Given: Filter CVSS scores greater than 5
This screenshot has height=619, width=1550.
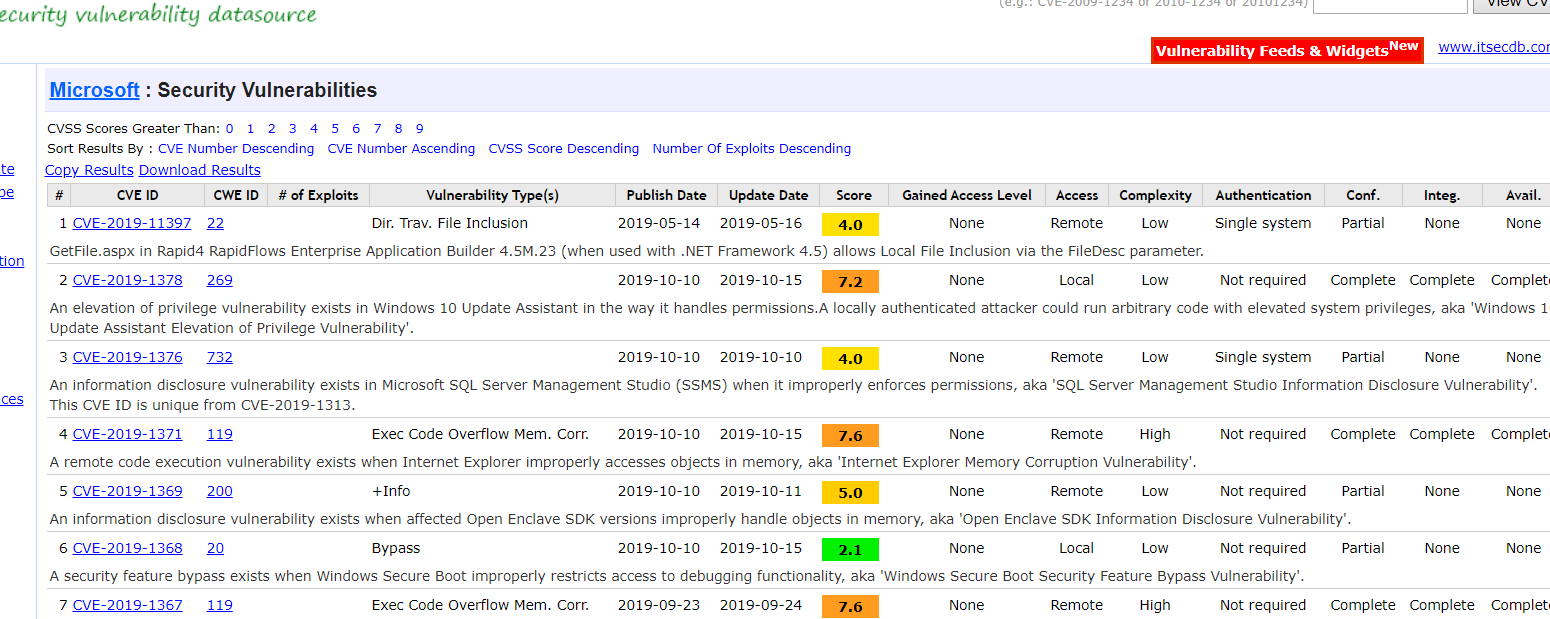Looking at the screenshot, I should click(x=335, y=128).
